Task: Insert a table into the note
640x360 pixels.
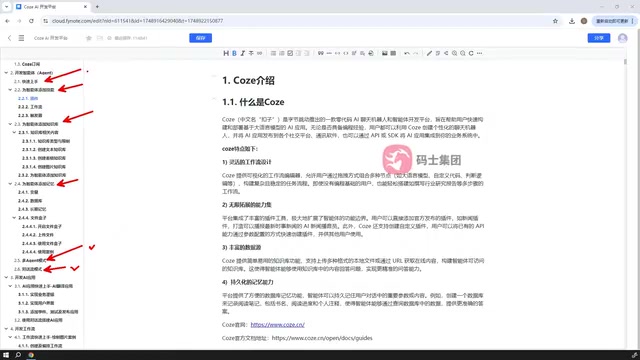Action: [x=393, y=53]
